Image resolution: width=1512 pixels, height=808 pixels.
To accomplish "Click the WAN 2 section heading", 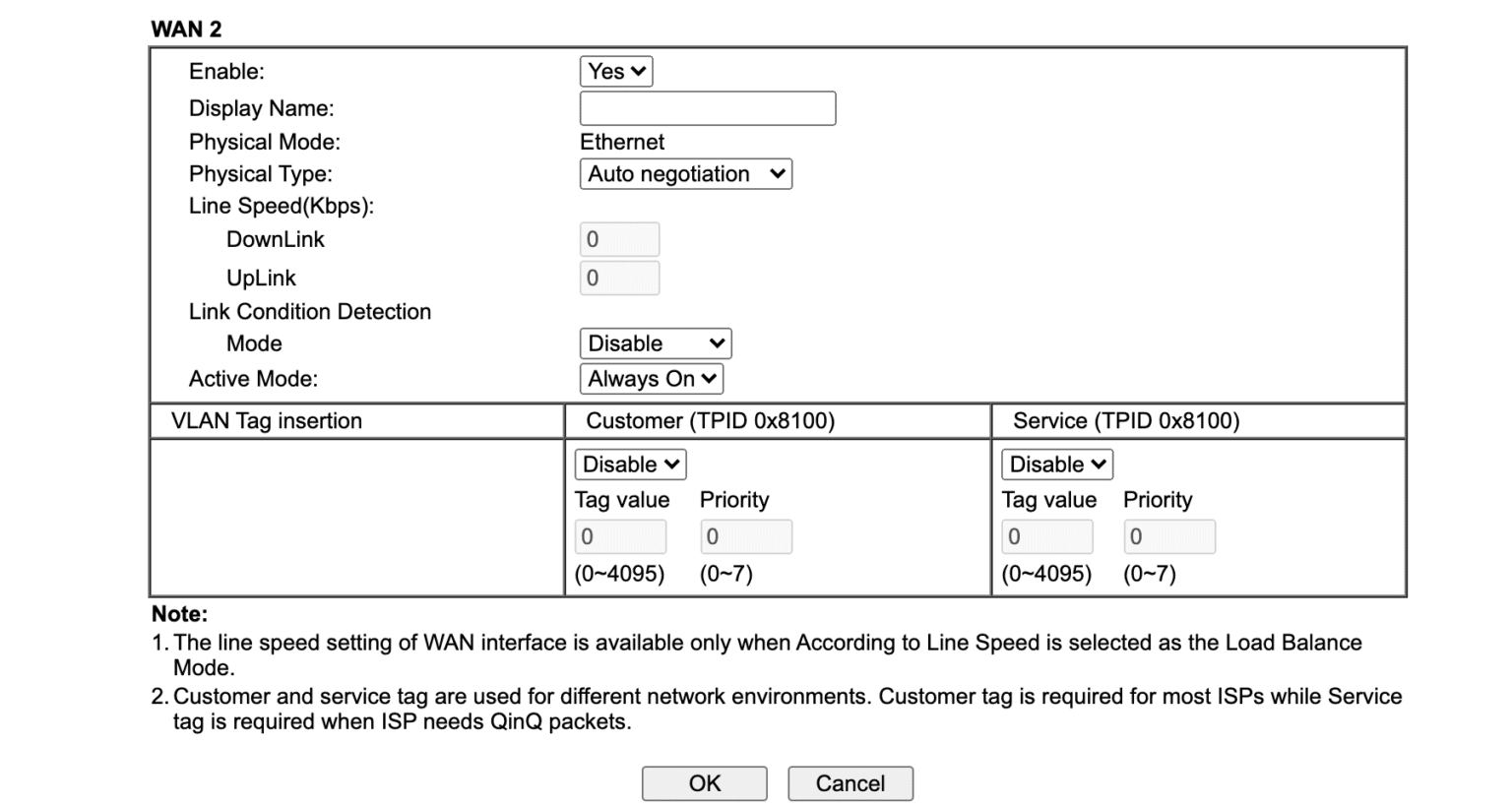I will point(186,30).
